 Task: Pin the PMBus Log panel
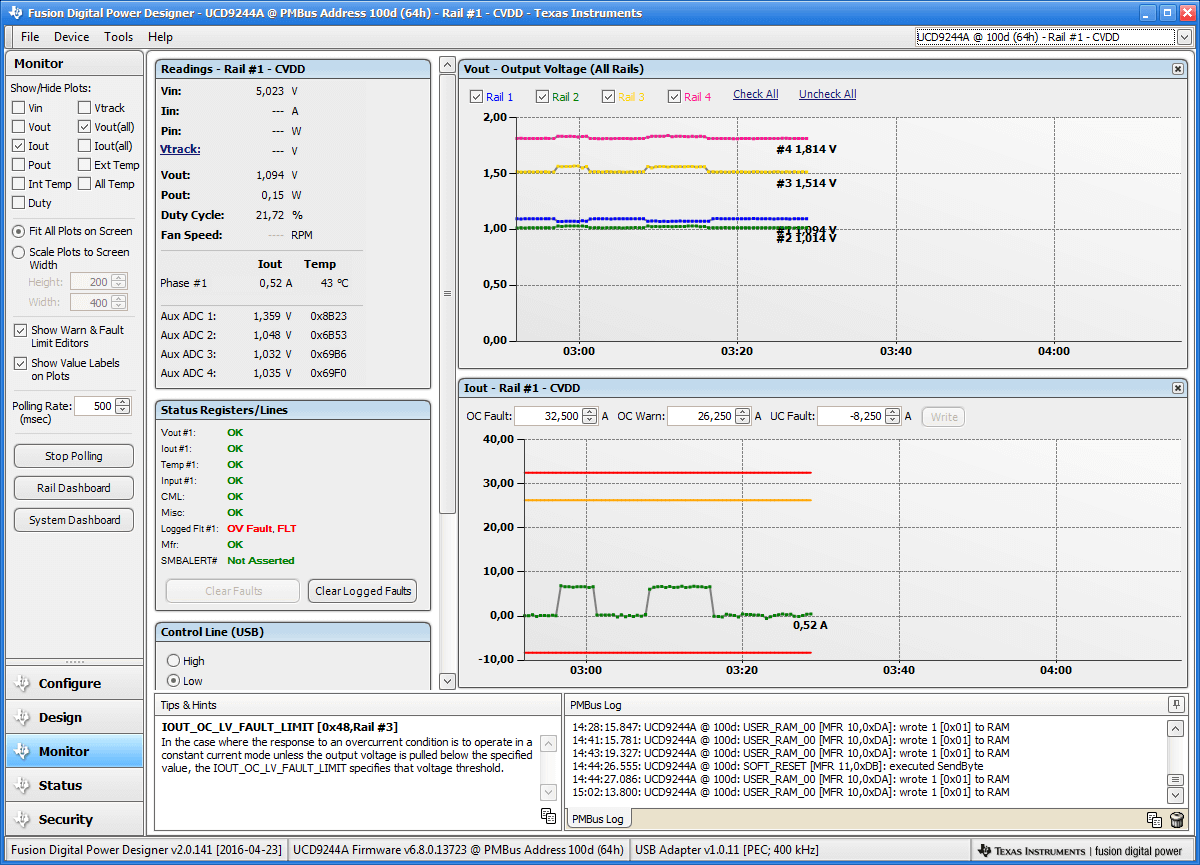pyautogui.click(x=1176, y=704)
